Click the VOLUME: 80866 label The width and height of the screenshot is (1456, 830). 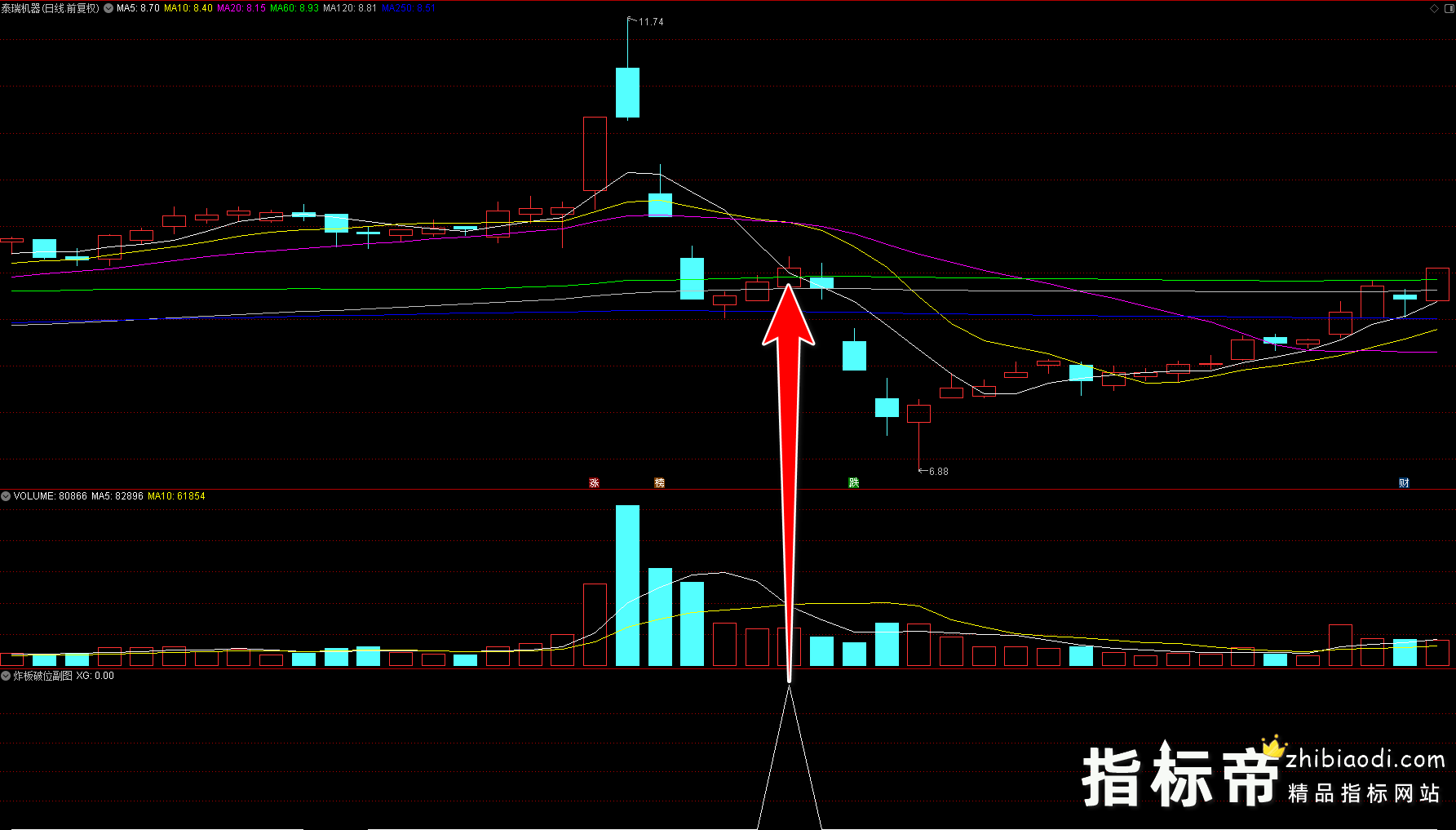click(x=50, y=496)
